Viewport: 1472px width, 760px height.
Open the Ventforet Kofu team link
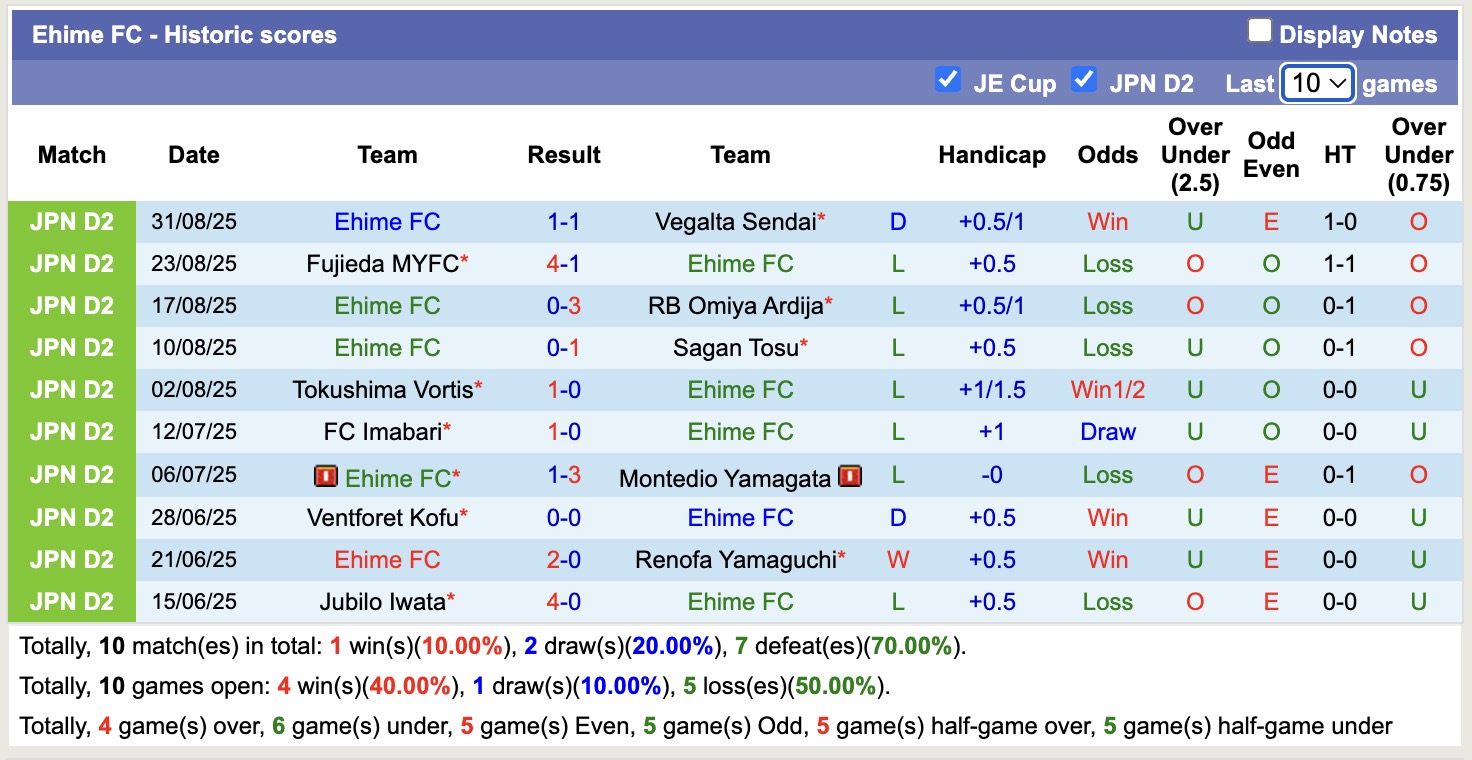(x=382, y=518)
